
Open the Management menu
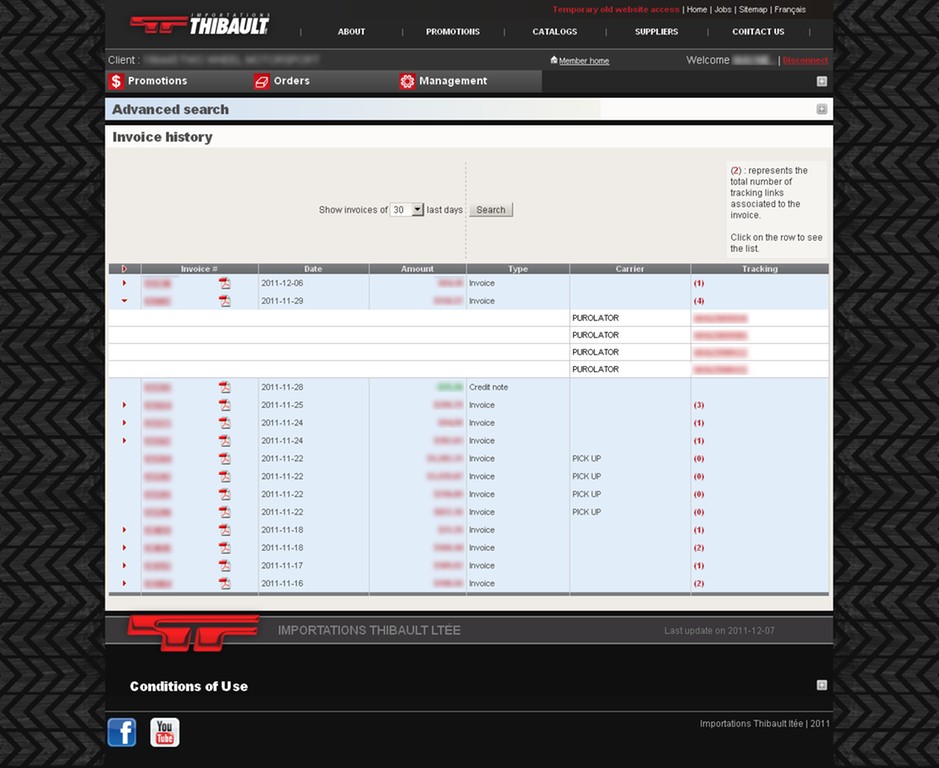452,81
